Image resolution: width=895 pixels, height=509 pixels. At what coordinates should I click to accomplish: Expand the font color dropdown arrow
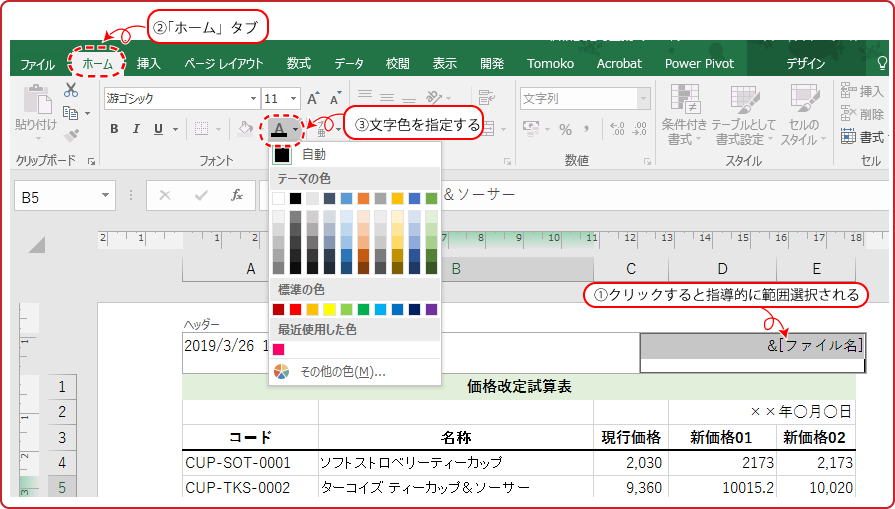(295, 130)
